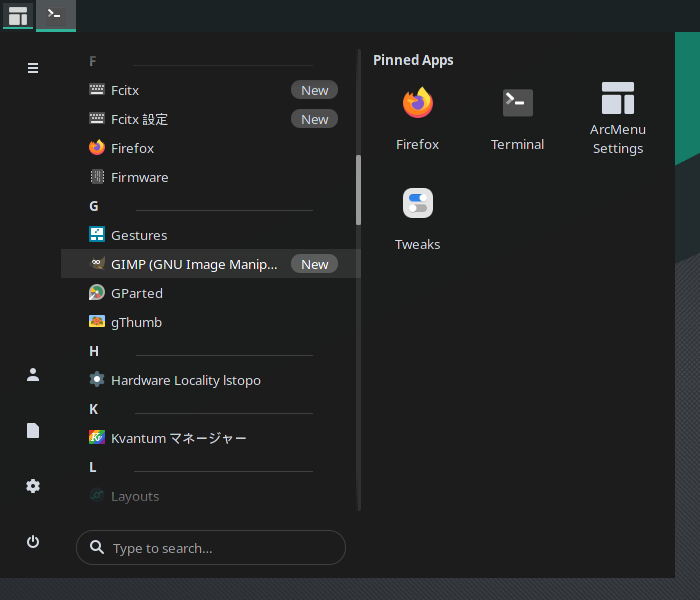
Task: Click the GIMP mascot icon
Action: coord(97,263)
